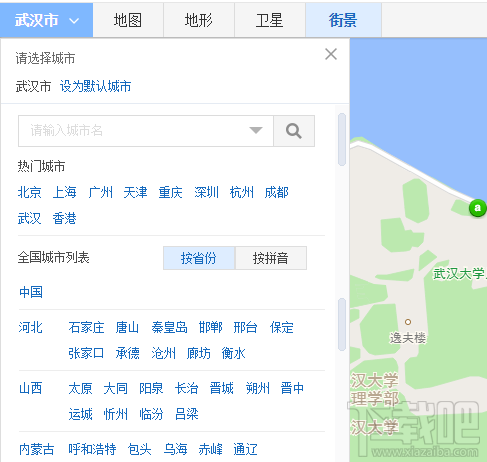
Task: Switch to the 卫星 satellite view tab
Action: [x=270, y=20]
